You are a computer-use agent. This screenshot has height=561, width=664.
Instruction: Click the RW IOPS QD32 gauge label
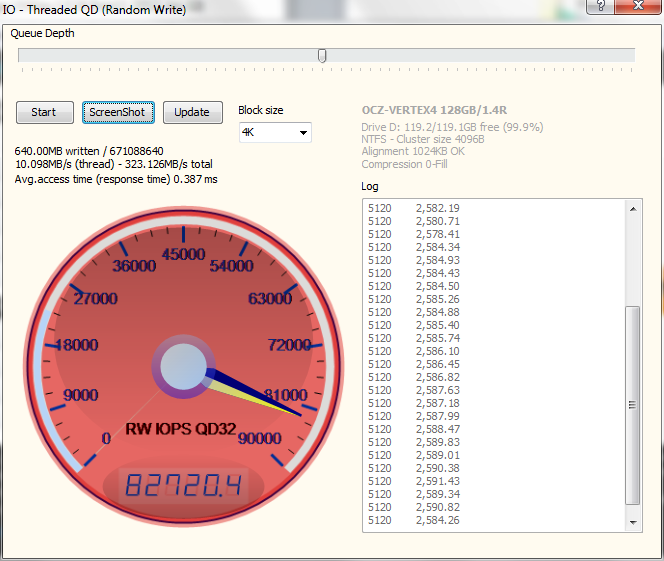click(x=181, y=429)
